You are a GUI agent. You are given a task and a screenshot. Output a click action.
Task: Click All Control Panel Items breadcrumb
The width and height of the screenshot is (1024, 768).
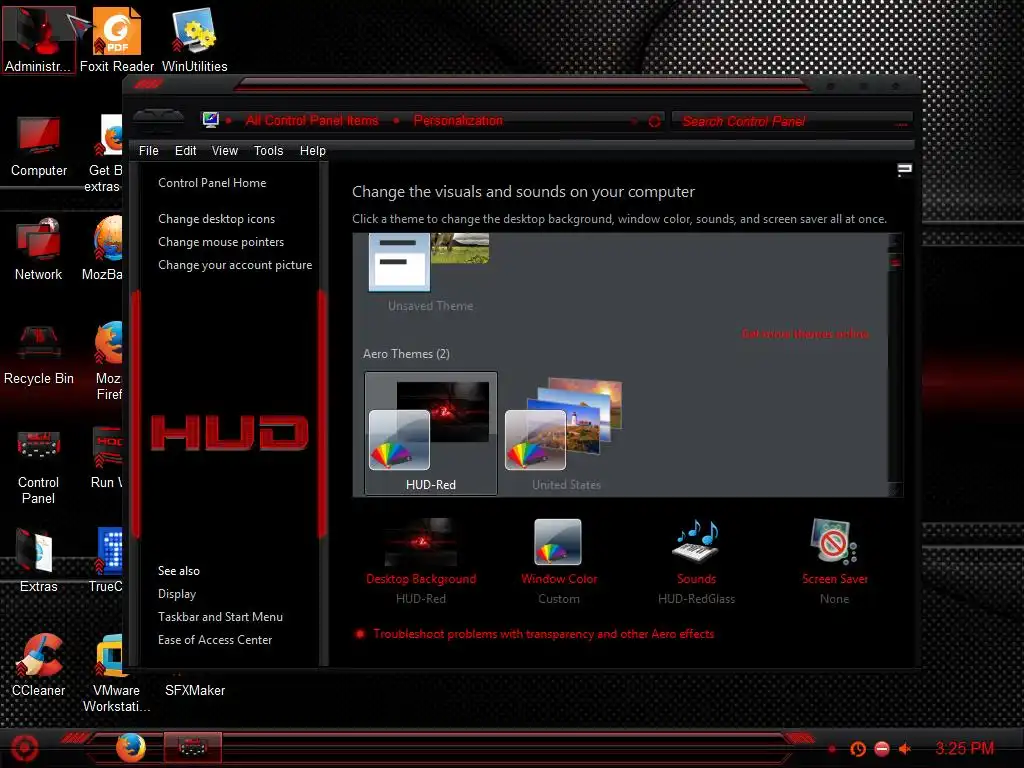tap(312, 120)
